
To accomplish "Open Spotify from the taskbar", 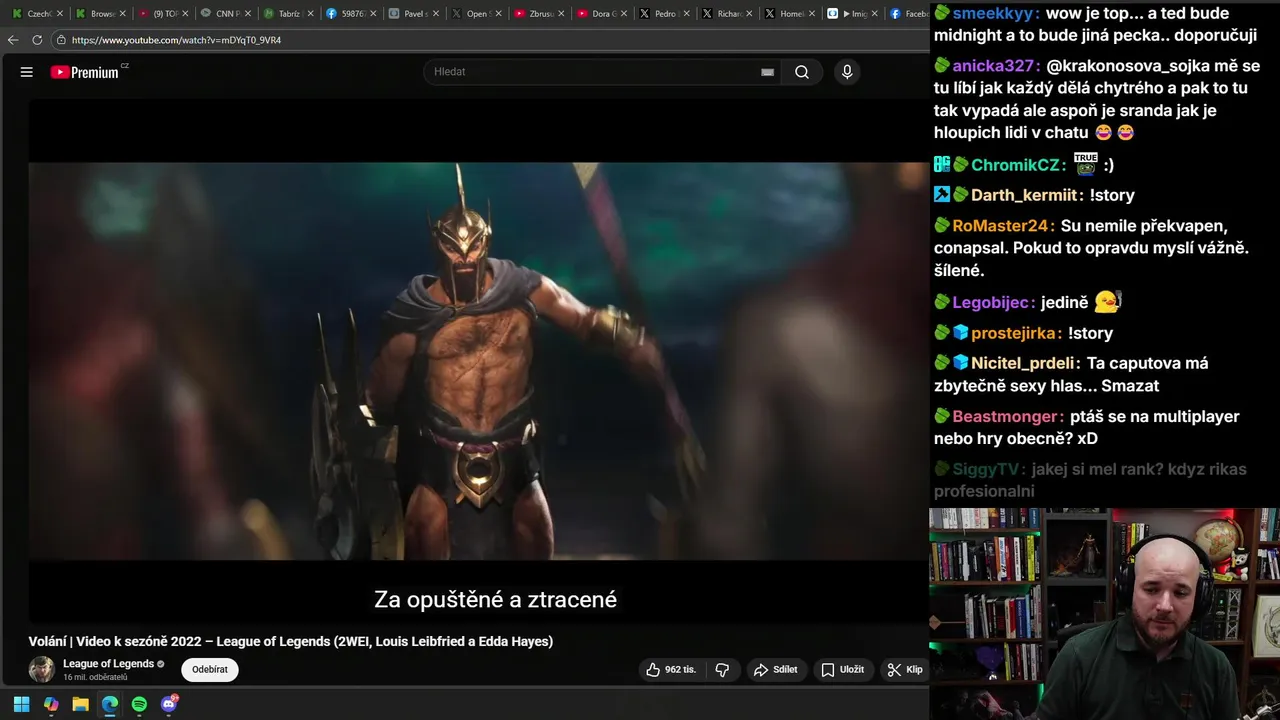I will (139, 704).
